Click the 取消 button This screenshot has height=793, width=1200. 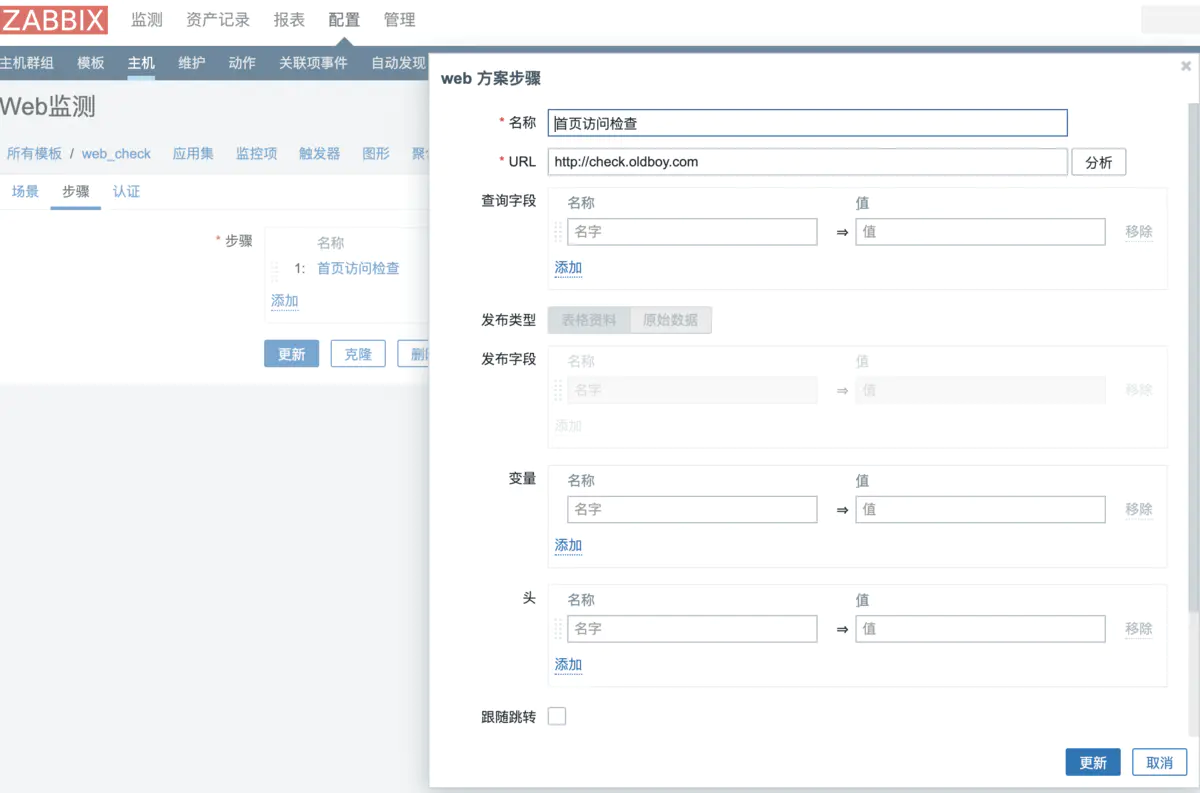pyautogui.click(x=1160, y=762)
